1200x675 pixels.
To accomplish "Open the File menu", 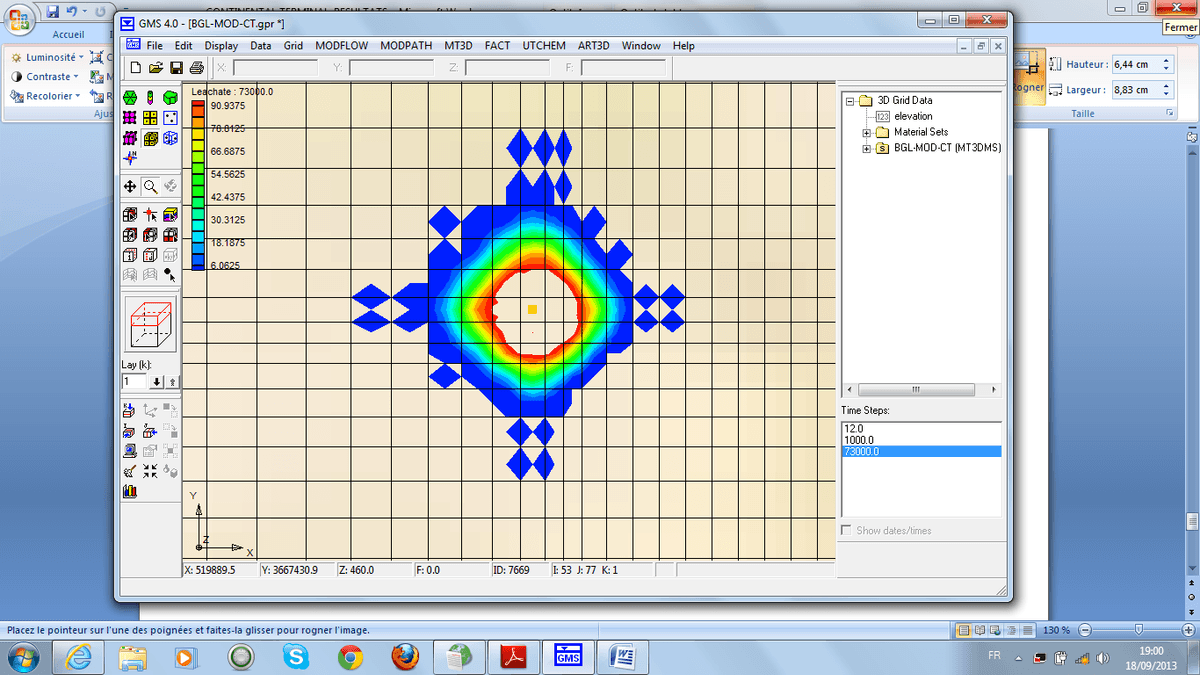I will [154, 46].
